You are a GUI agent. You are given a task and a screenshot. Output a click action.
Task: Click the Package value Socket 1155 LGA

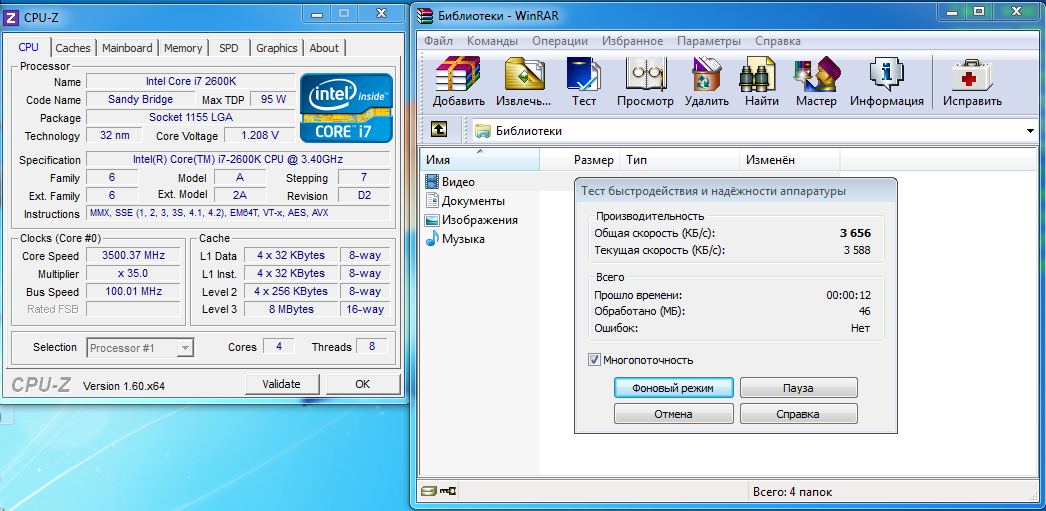(x=191, y=117)
